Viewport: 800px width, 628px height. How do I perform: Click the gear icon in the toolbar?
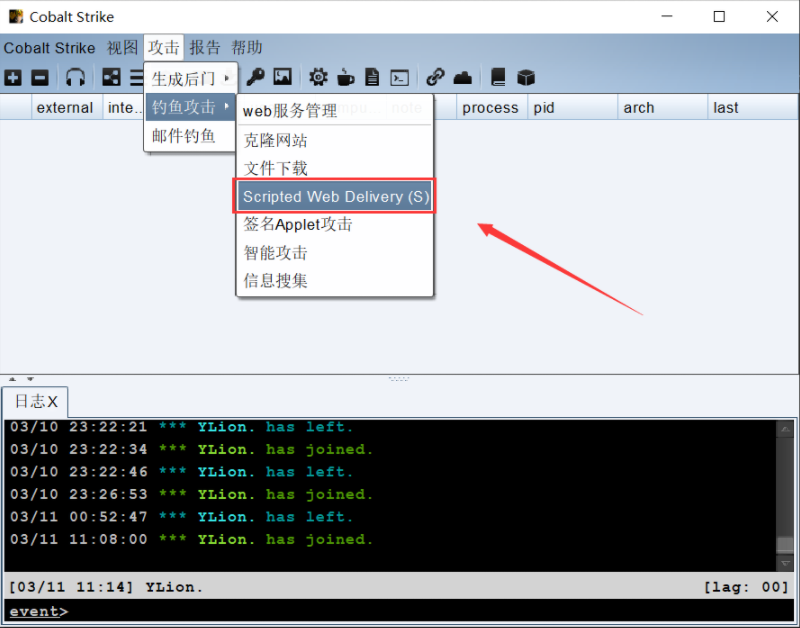pyautogui.click(x=318, y=78)
